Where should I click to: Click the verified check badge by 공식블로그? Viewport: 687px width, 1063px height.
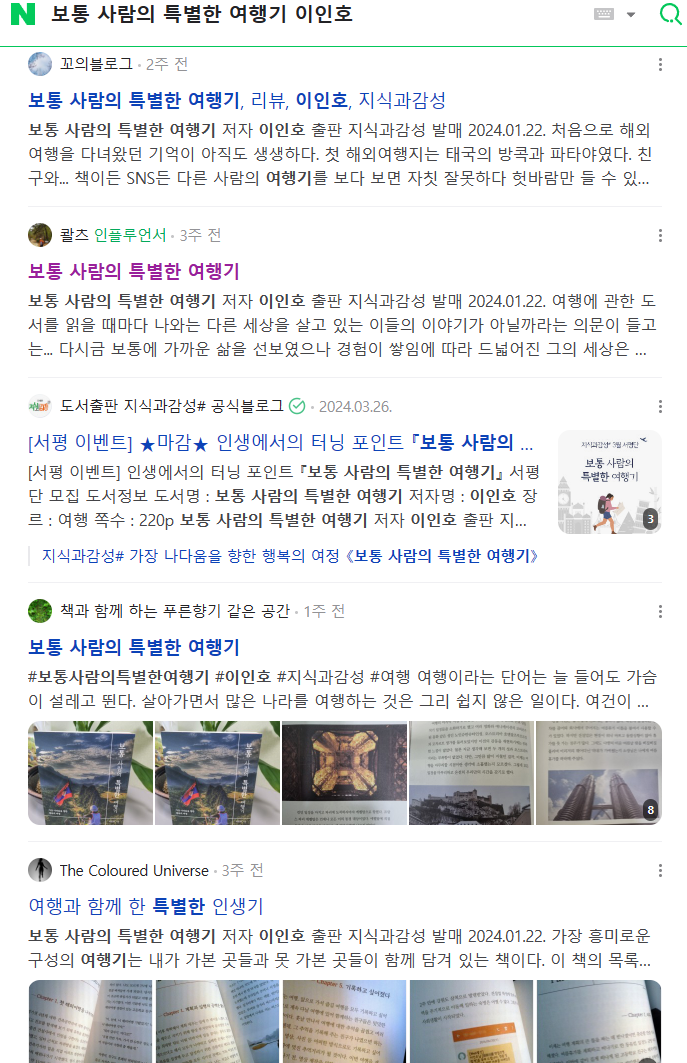[x=297, y=406]
